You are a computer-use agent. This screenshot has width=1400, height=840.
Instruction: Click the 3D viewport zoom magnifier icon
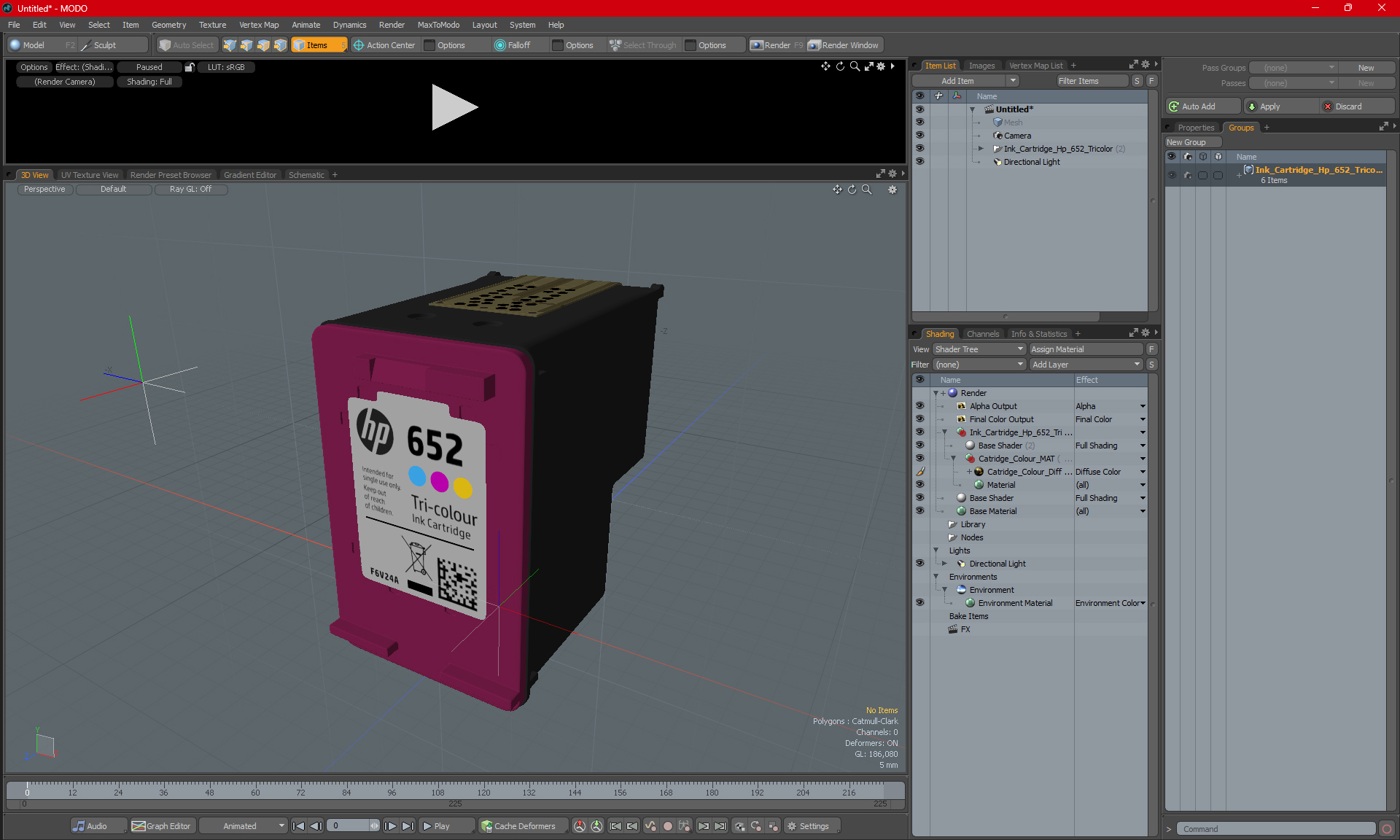[867, 190]
